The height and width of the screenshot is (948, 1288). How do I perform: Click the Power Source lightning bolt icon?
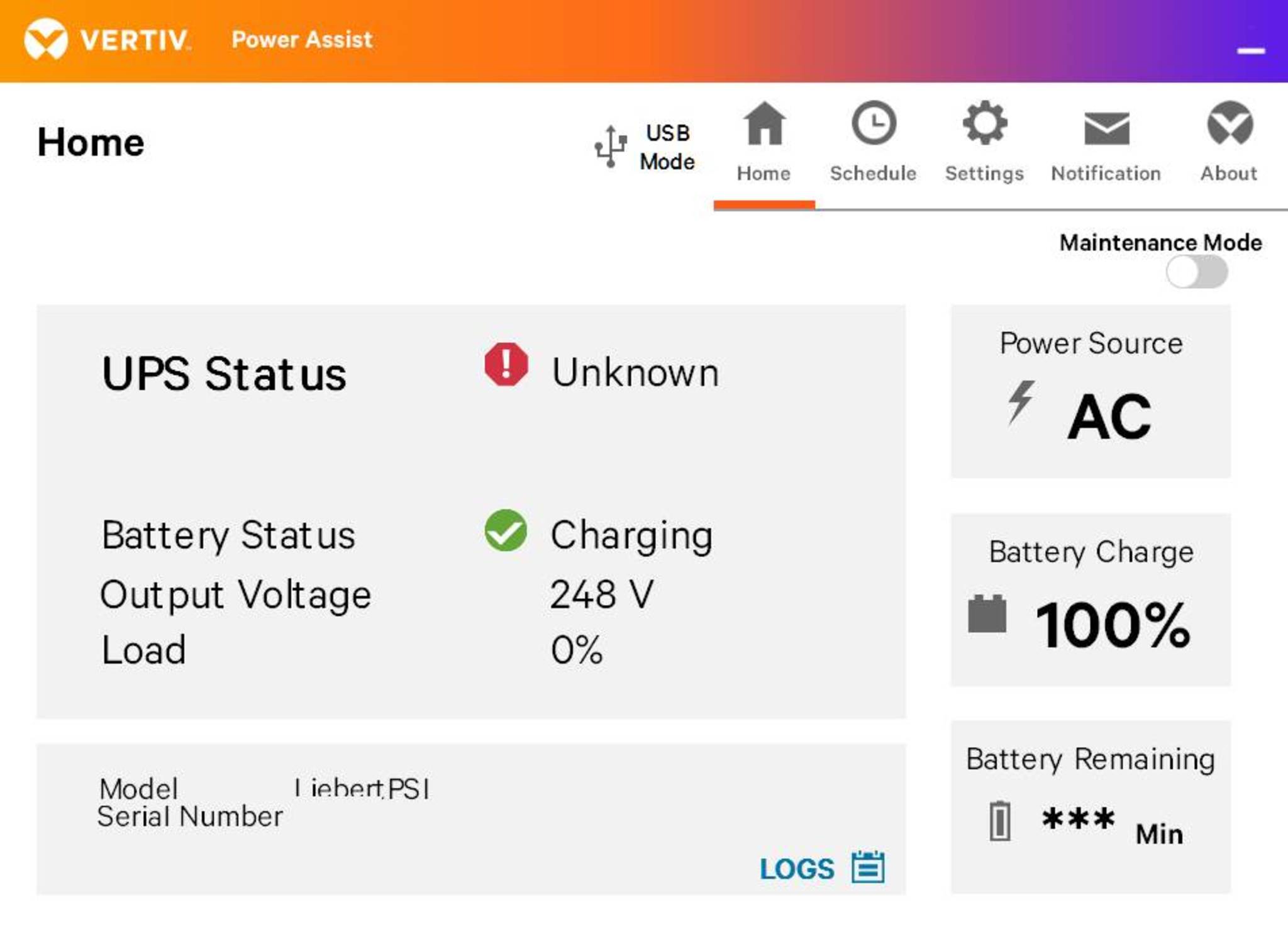point(1021,403)
